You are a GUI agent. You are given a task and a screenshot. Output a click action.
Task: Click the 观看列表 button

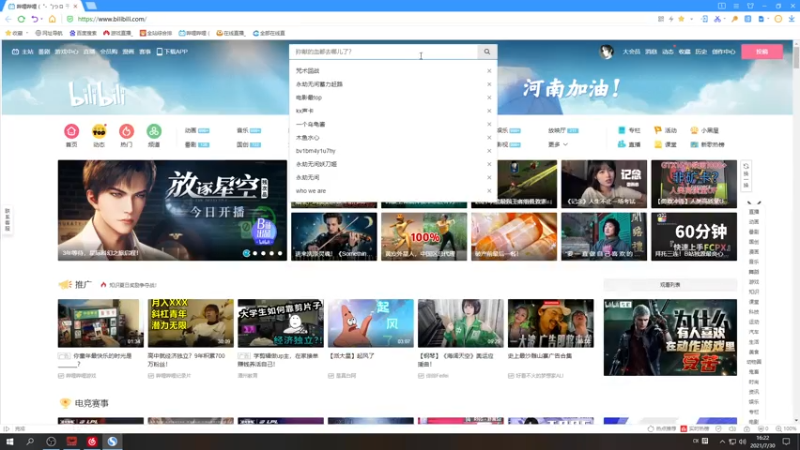[x=670, y=285]
